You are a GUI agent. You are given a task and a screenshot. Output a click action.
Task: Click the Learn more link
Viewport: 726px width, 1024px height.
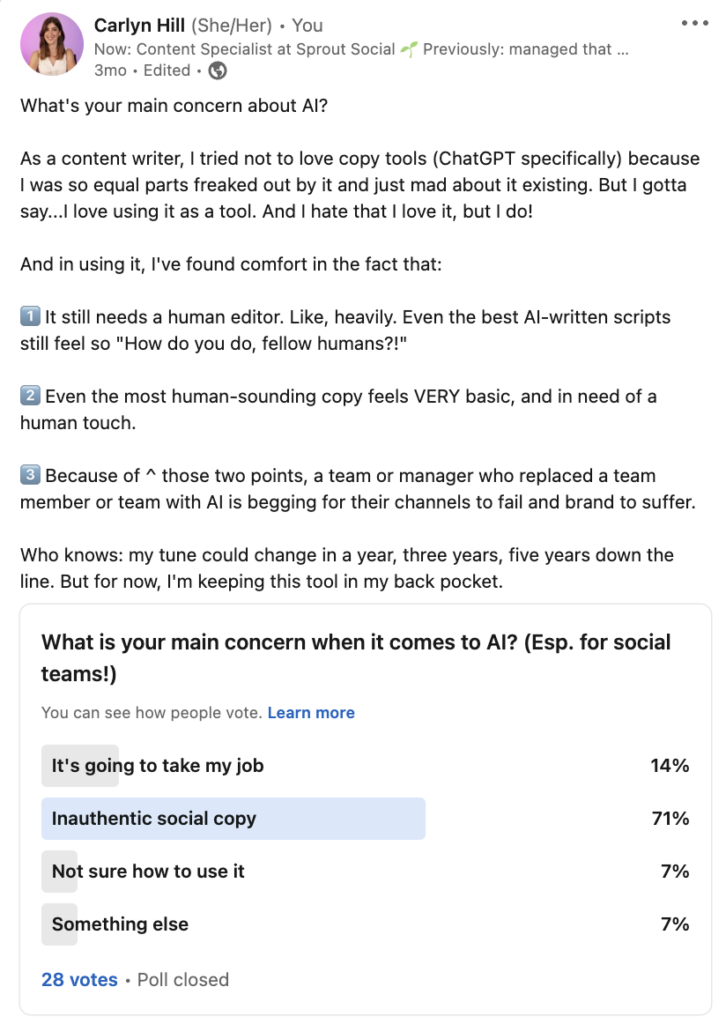(x=311, y=713)
